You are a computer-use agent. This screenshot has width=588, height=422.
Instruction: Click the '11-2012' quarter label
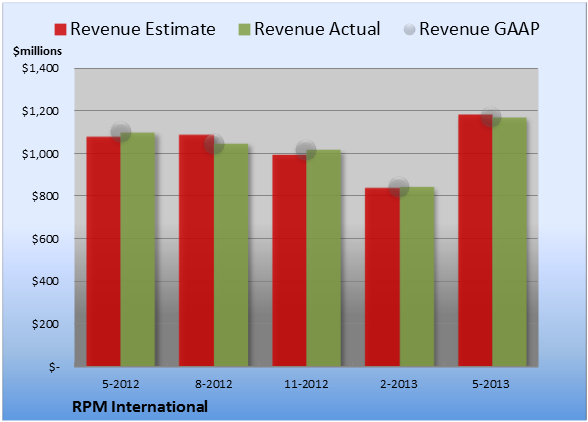coord(306,384)
